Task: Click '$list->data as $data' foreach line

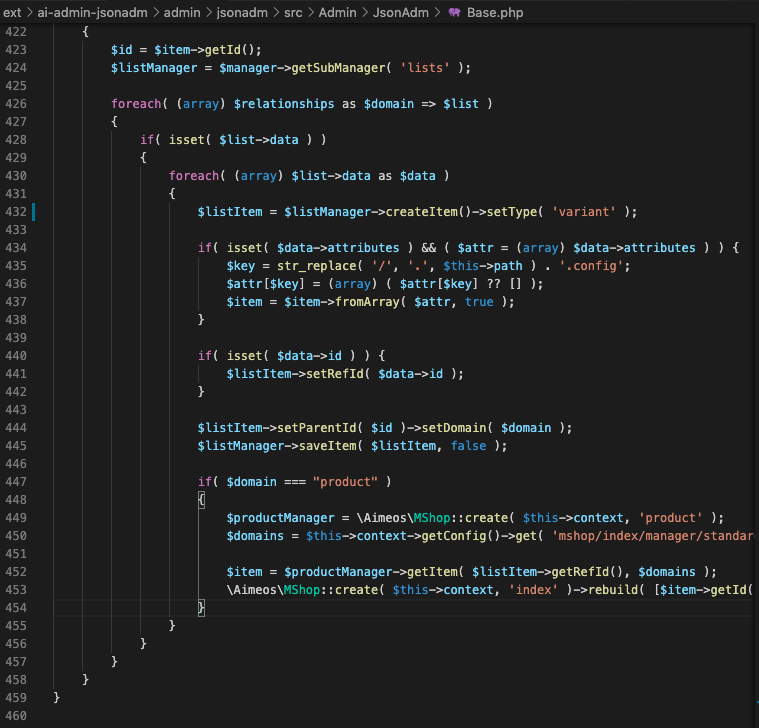Action: click(x=363, y=176)
